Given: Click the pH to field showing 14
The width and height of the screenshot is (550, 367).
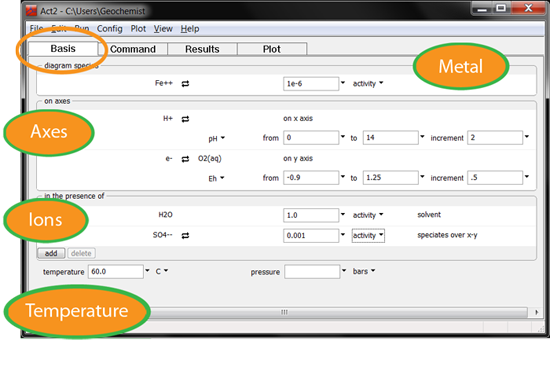Looking at the screenshot, I should (390, 138).
